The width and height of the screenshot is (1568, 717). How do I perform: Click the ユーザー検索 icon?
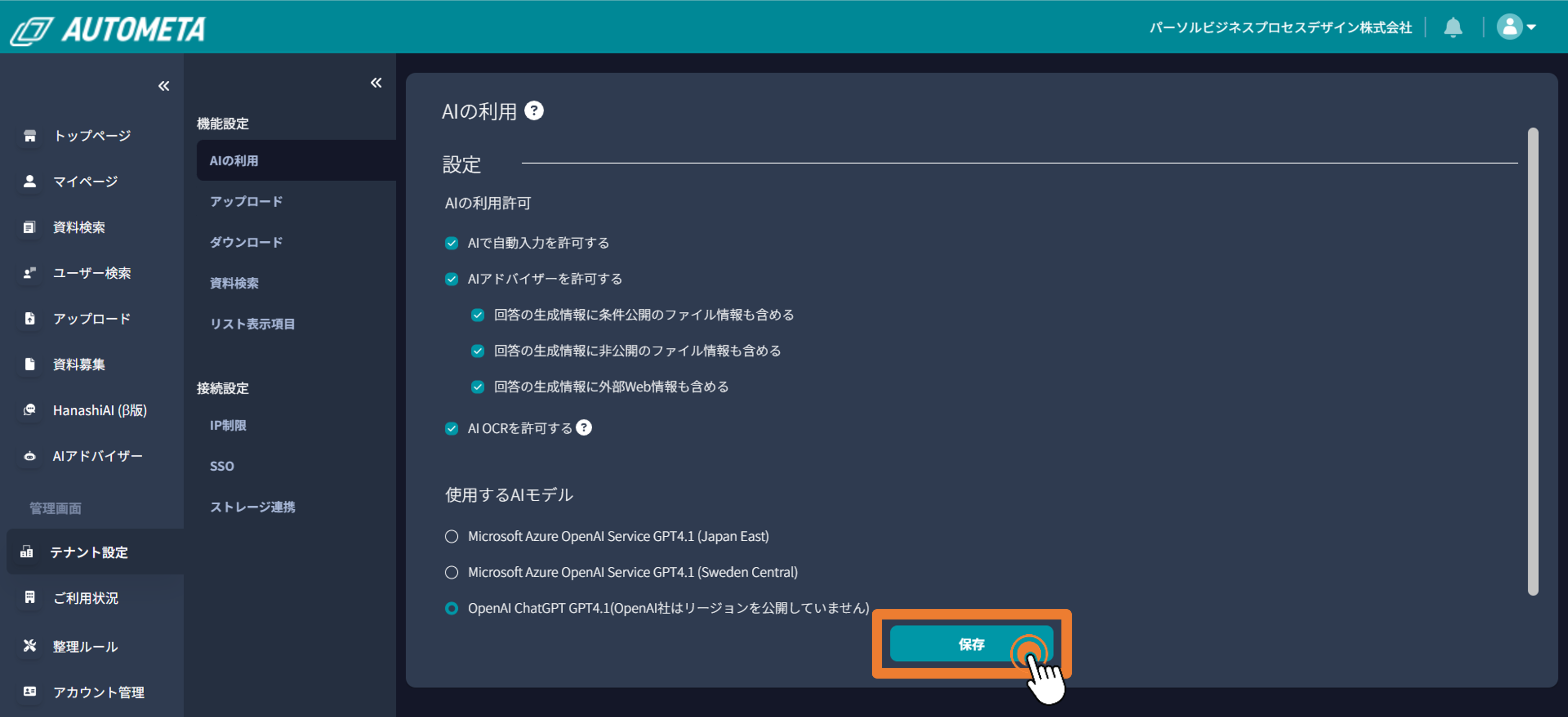(30, 273)
